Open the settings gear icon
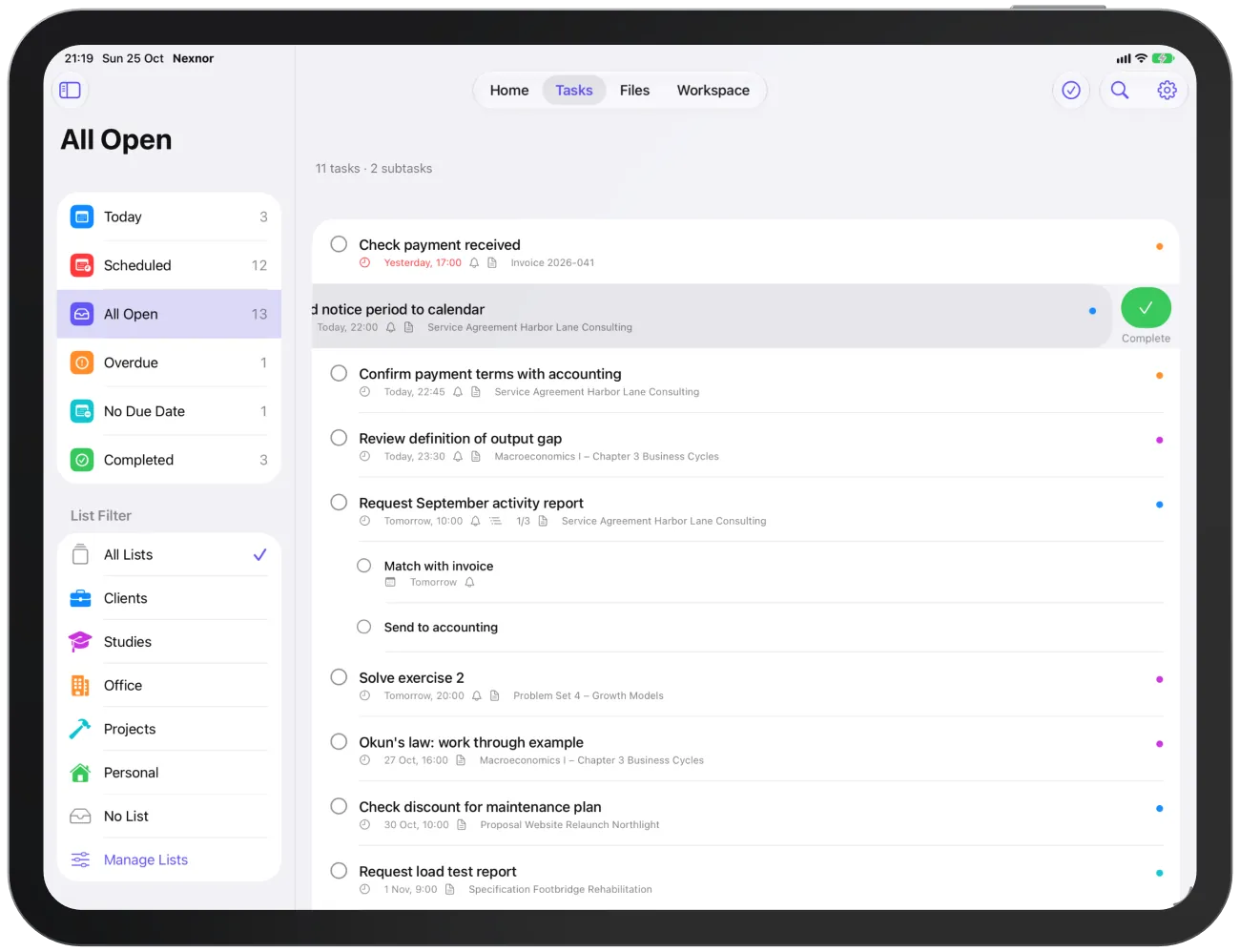1240x952 pixels. tap(1167, 90)
